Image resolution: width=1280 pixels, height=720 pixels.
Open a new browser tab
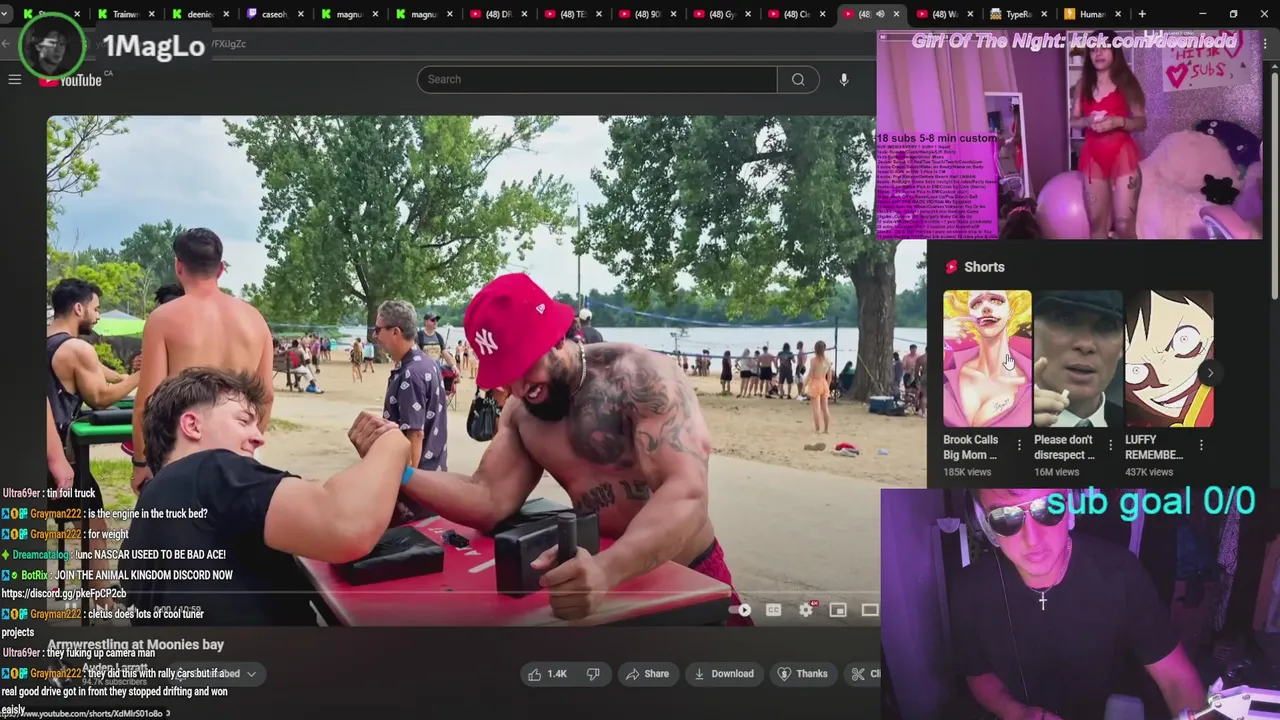[1142, 14]
